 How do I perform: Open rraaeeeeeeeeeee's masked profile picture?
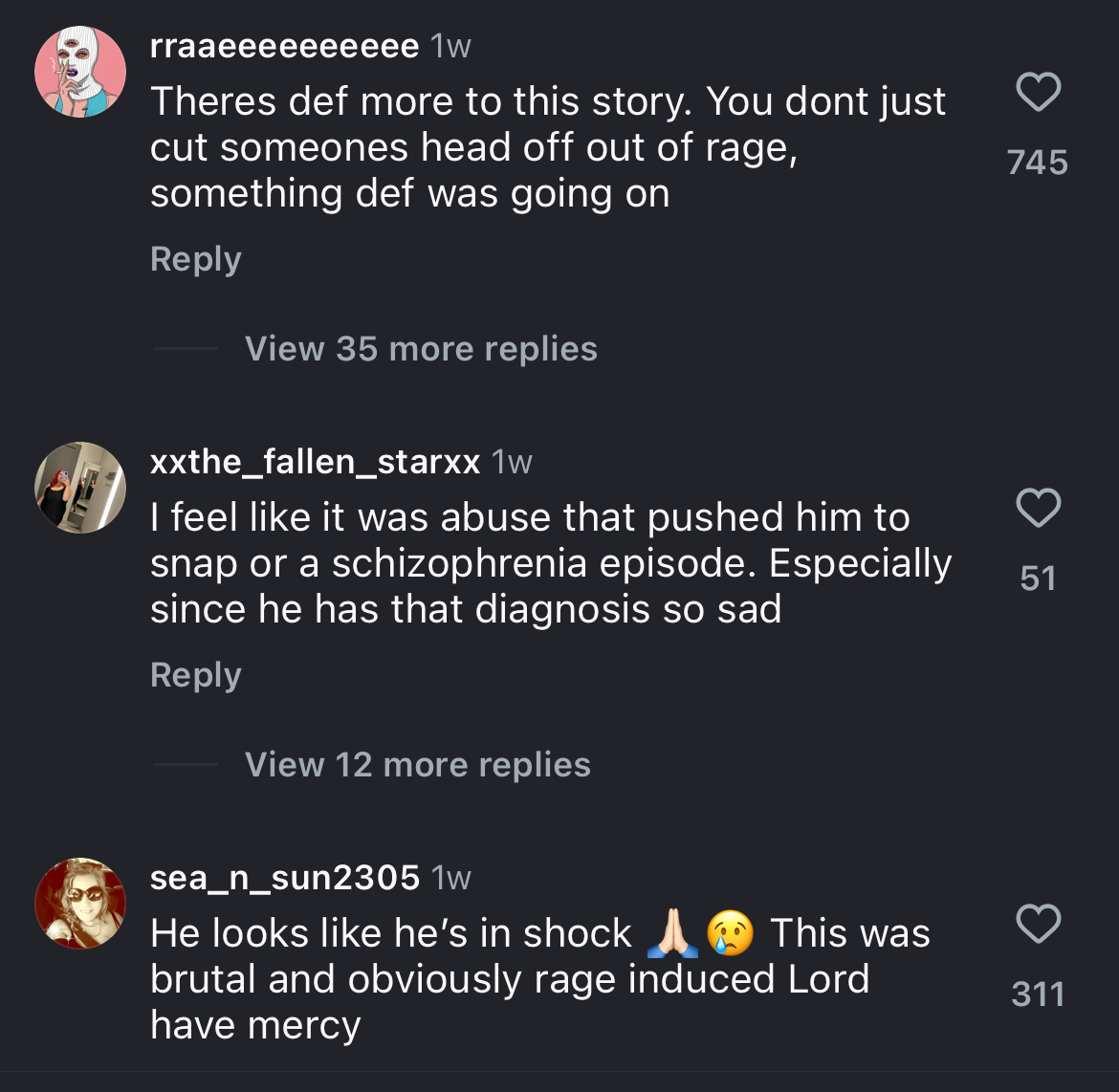[80, 72]
